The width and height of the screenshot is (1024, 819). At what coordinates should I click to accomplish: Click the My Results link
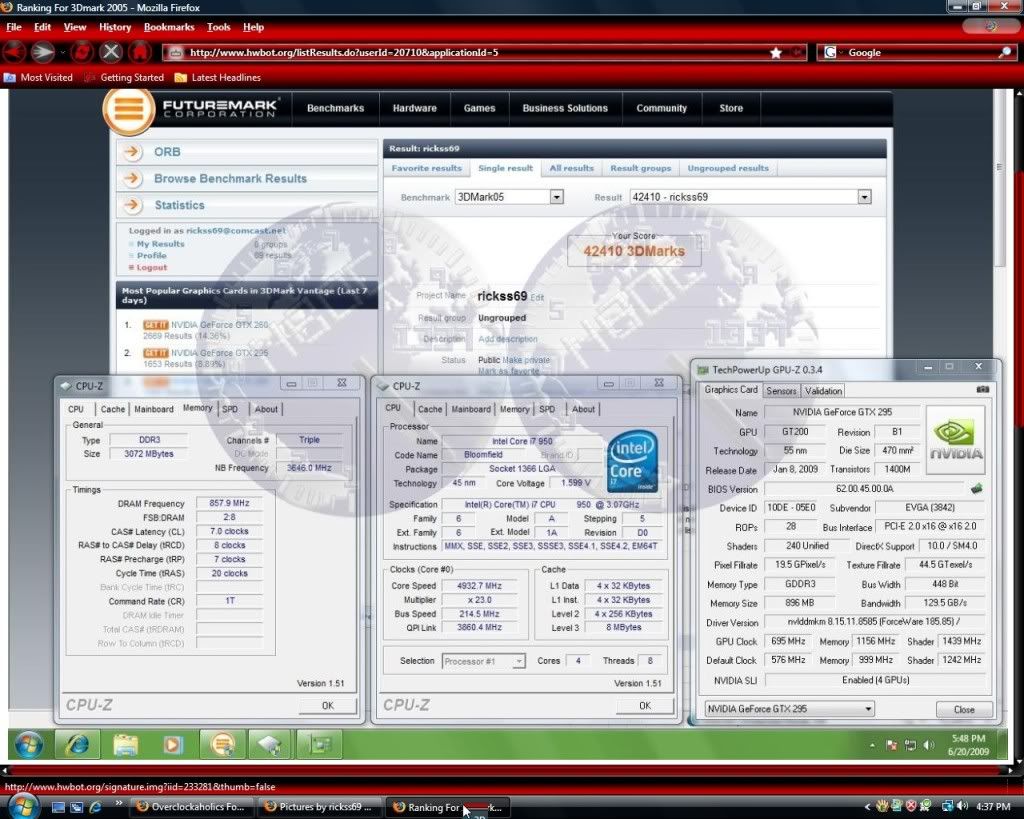tap(161, 244)
